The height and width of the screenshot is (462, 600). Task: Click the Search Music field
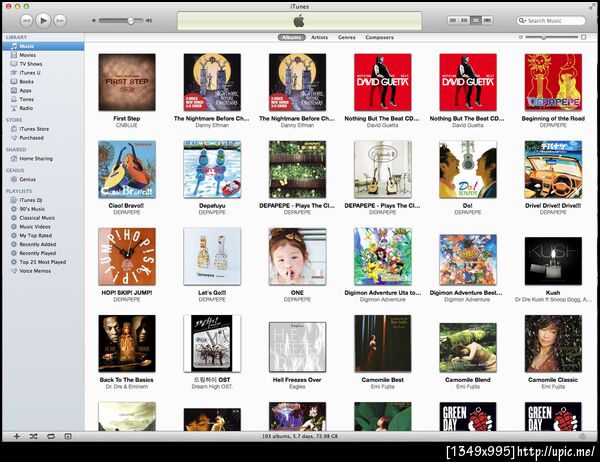pyautogui.click(x=551, y=21)
